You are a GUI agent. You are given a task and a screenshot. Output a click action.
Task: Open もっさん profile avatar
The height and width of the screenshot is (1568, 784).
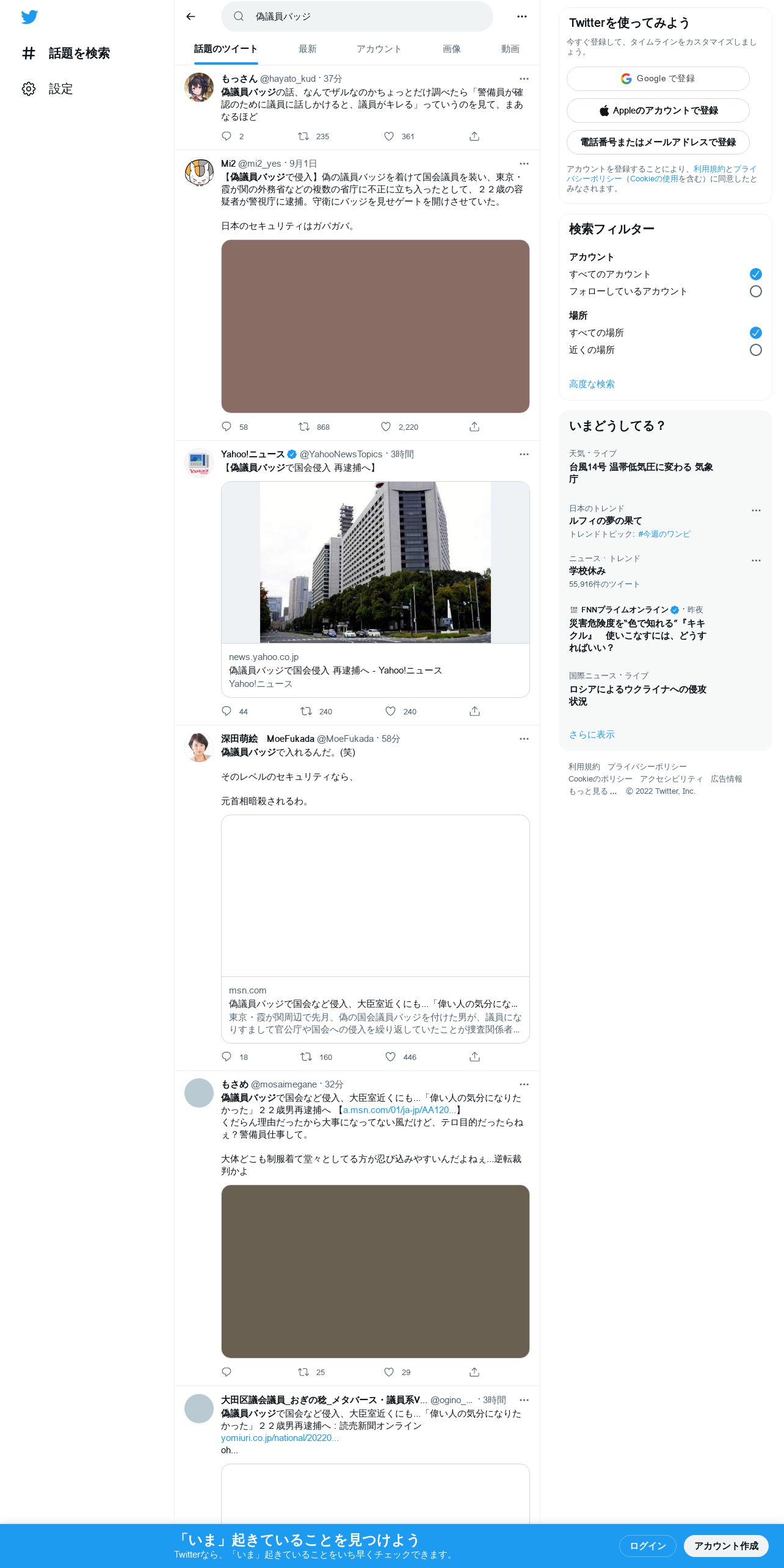(x=199, y=87)
